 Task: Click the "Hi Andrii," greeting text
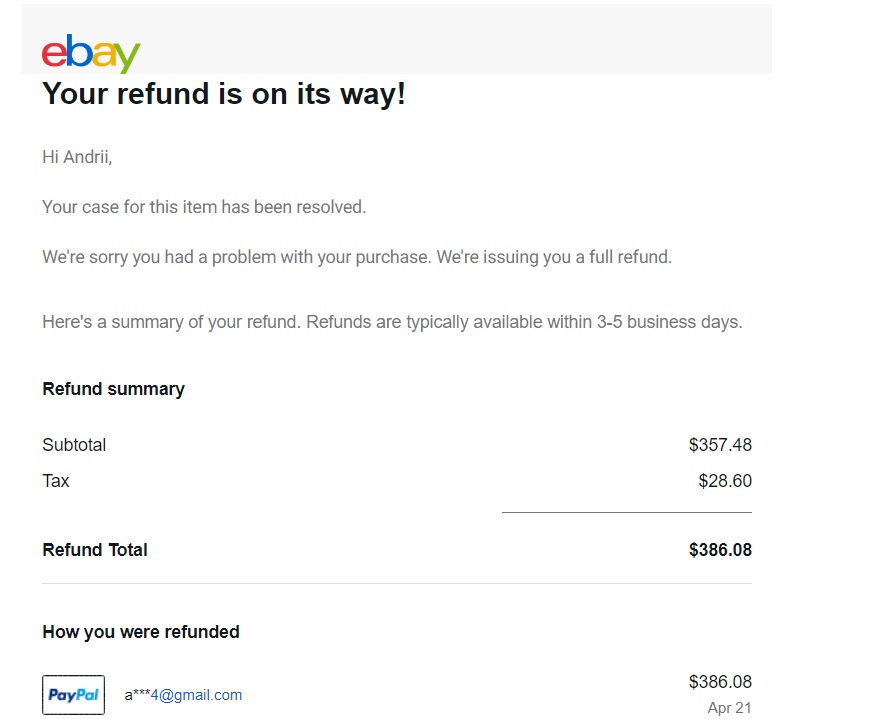[77, 157]
